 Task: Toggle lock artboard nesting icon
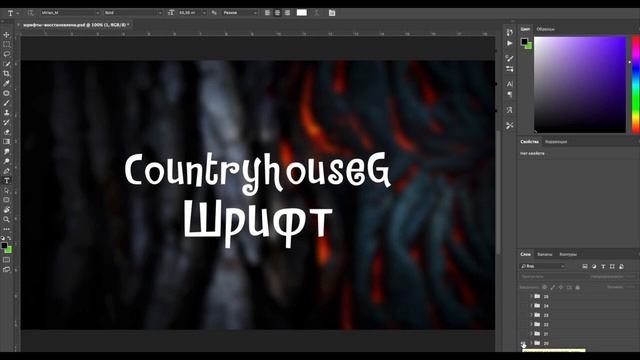click(569, 287)
